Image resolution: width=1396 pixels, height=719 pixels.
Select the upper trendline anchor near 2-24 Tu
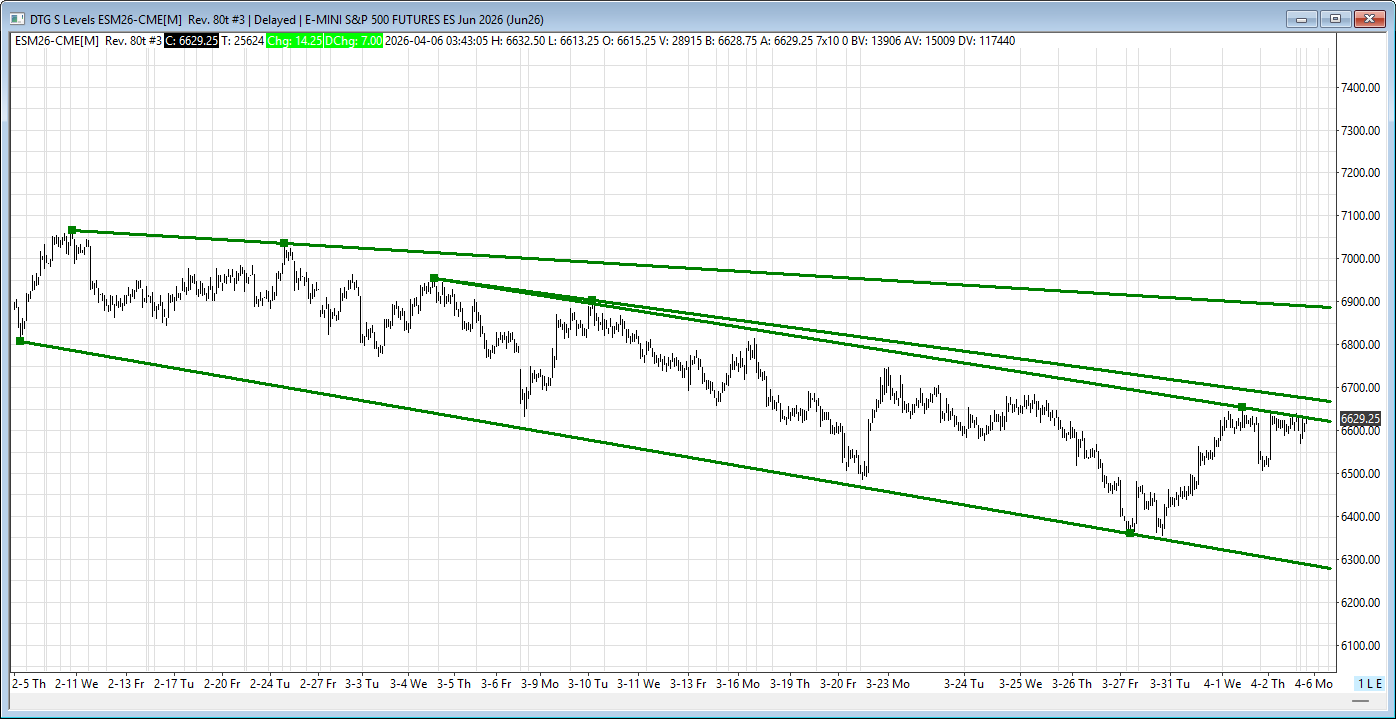pos(284,243)
